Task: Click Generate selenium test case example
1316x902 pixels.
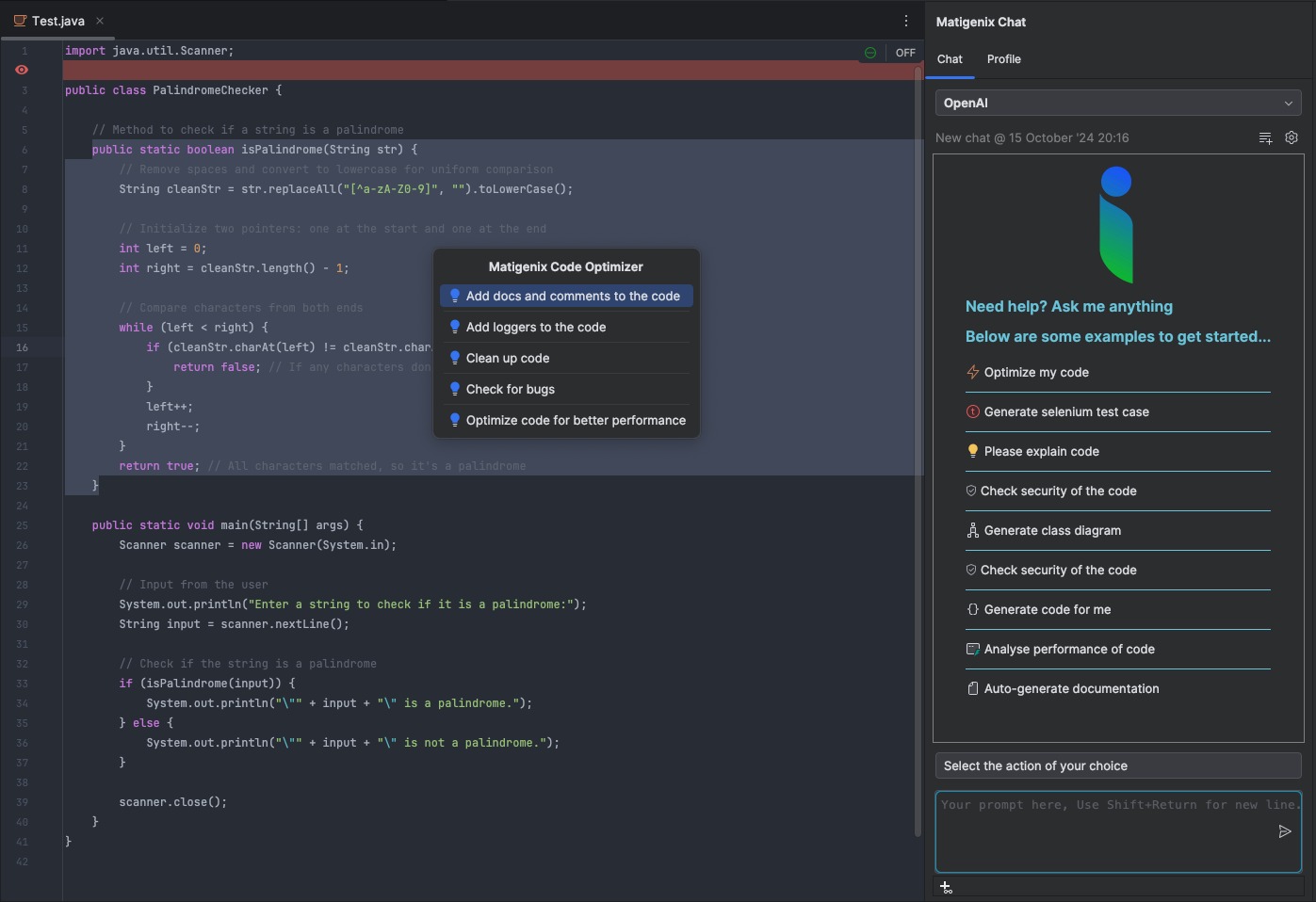Action: point(1066,411)
